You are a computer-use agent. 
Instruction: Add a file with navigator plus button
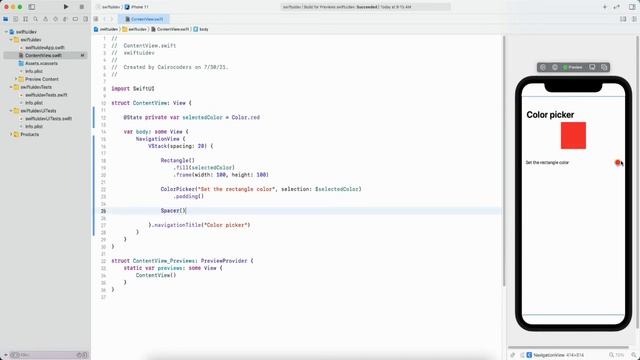pyautogui.click(x=5, y=355)
